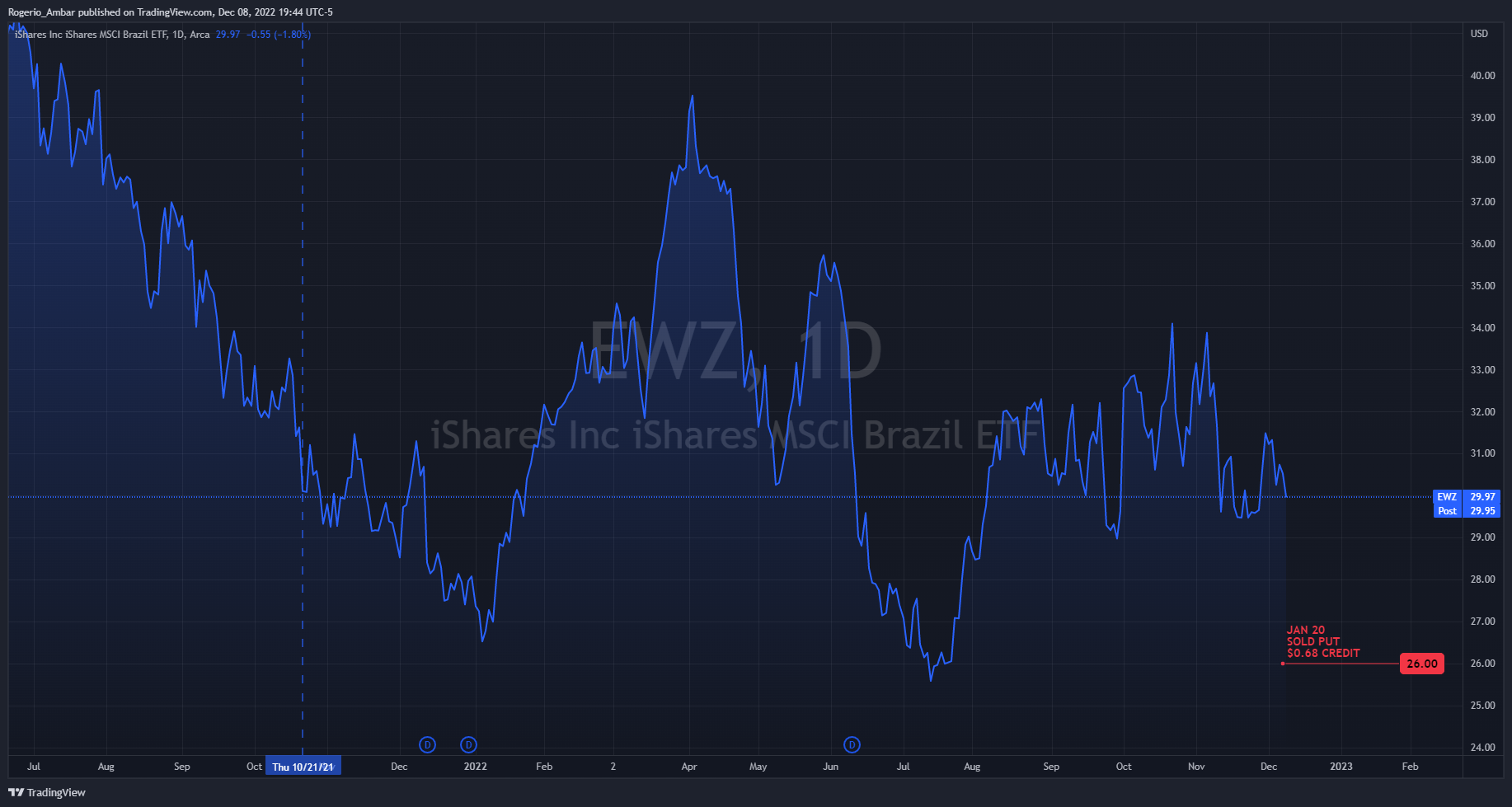Click the 38.00 price axis label
This screenshot has height=807, width=1512.
tap(1483, 160)
